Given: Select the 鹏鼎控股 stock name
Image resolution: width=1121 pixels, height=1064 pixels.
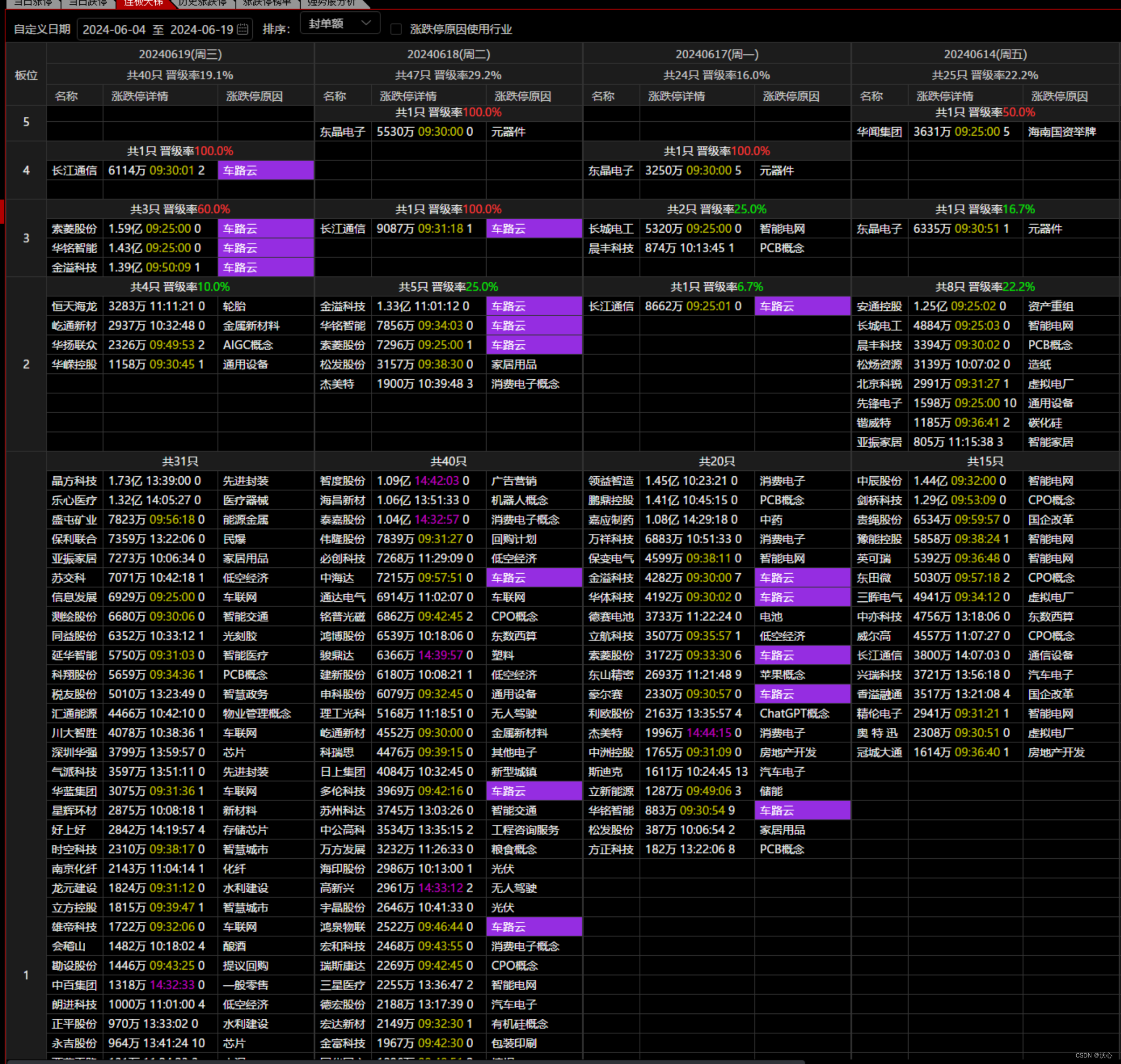Looking at the screenshot, I should pos(611,500).
